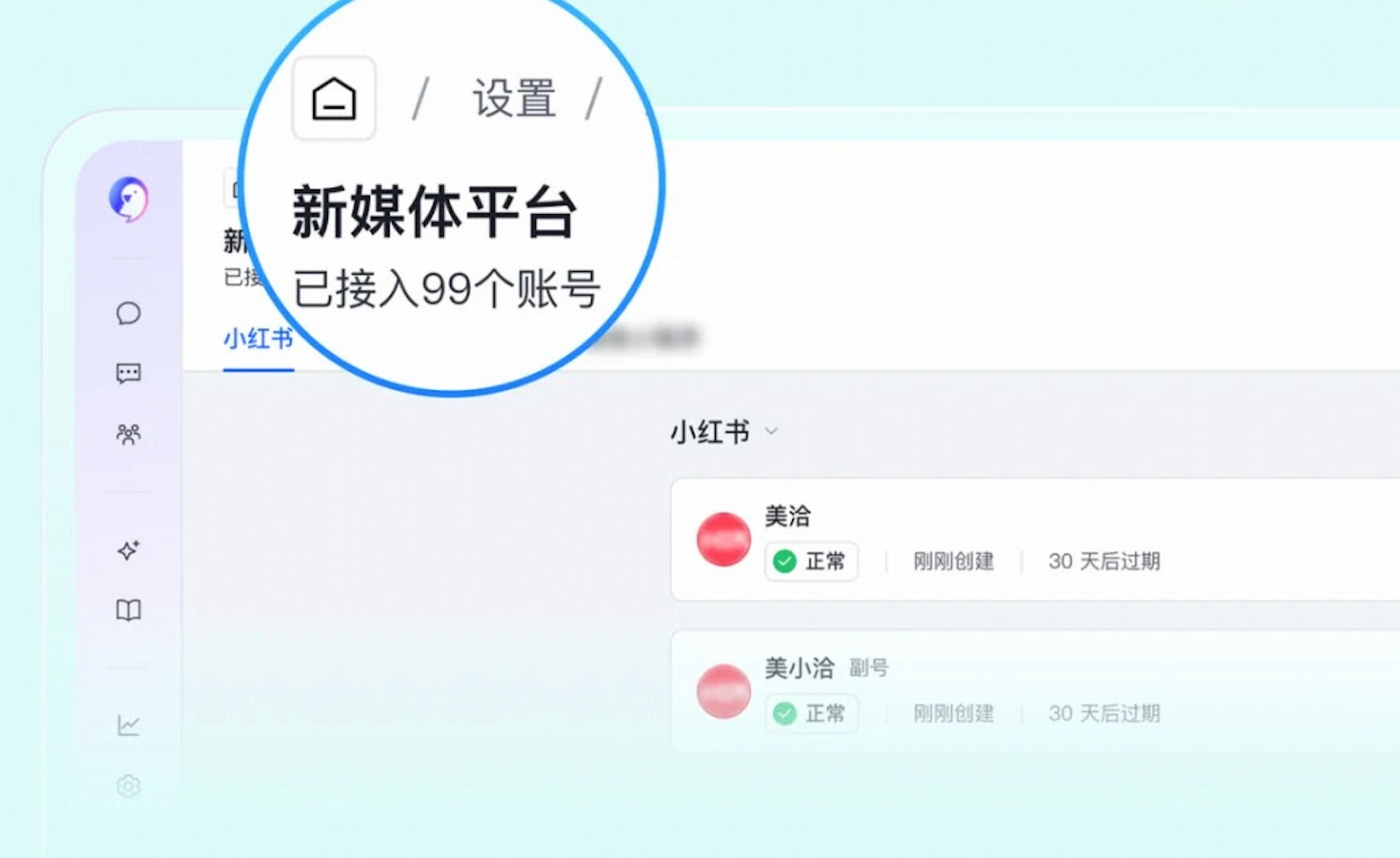Image resolution: width=1400 pixels, height=858 pixels.
Task: Click the AI sparkle icon in sidebar
Action: [x=128, y=550]
